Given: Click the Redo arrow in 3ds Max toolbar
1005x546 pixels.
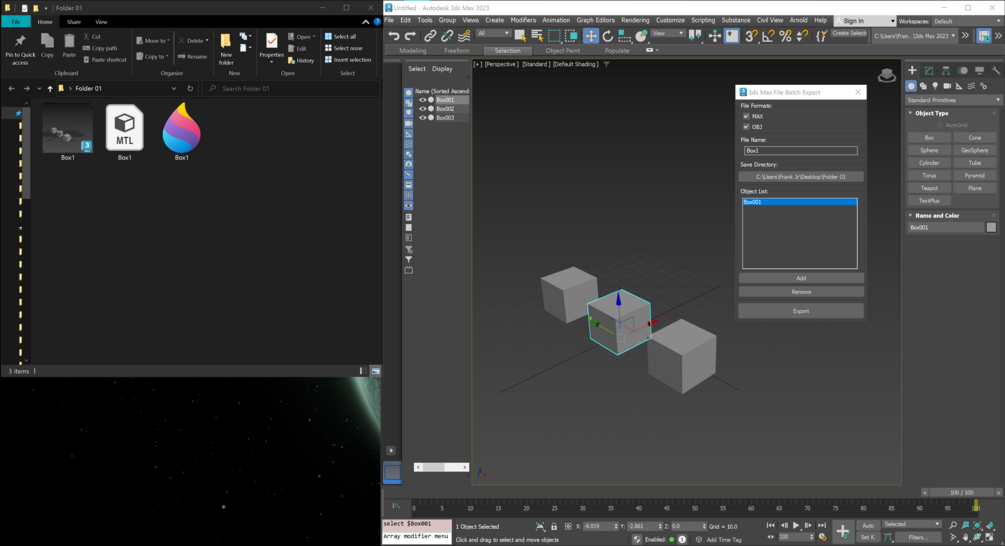Looking at the screenshot, I should (410, 36).
